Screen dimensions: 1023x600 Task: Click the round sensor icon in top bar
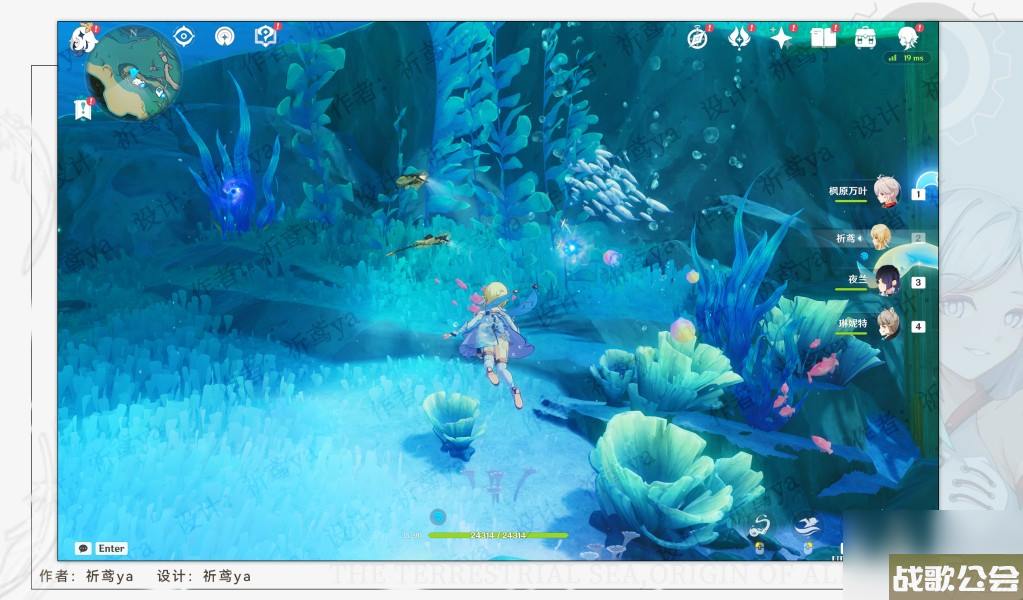[224, 37]
